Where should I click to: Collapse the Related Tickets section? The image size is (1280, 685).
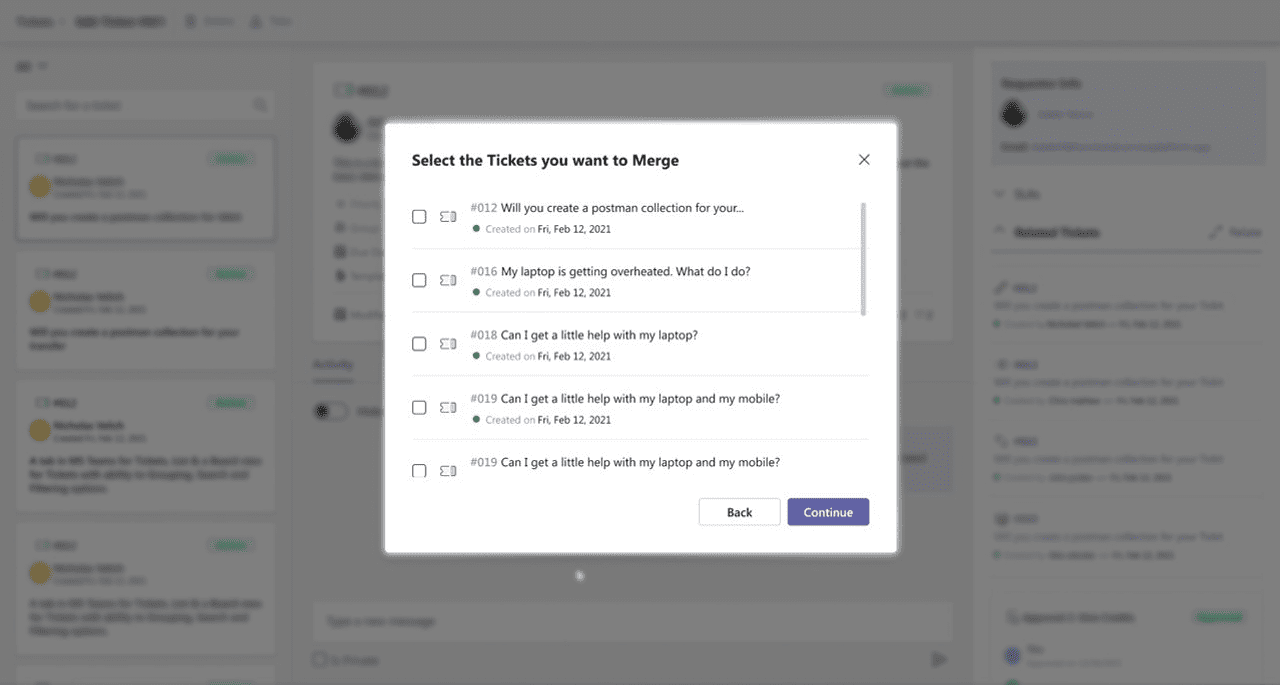tap(1000, 231)
